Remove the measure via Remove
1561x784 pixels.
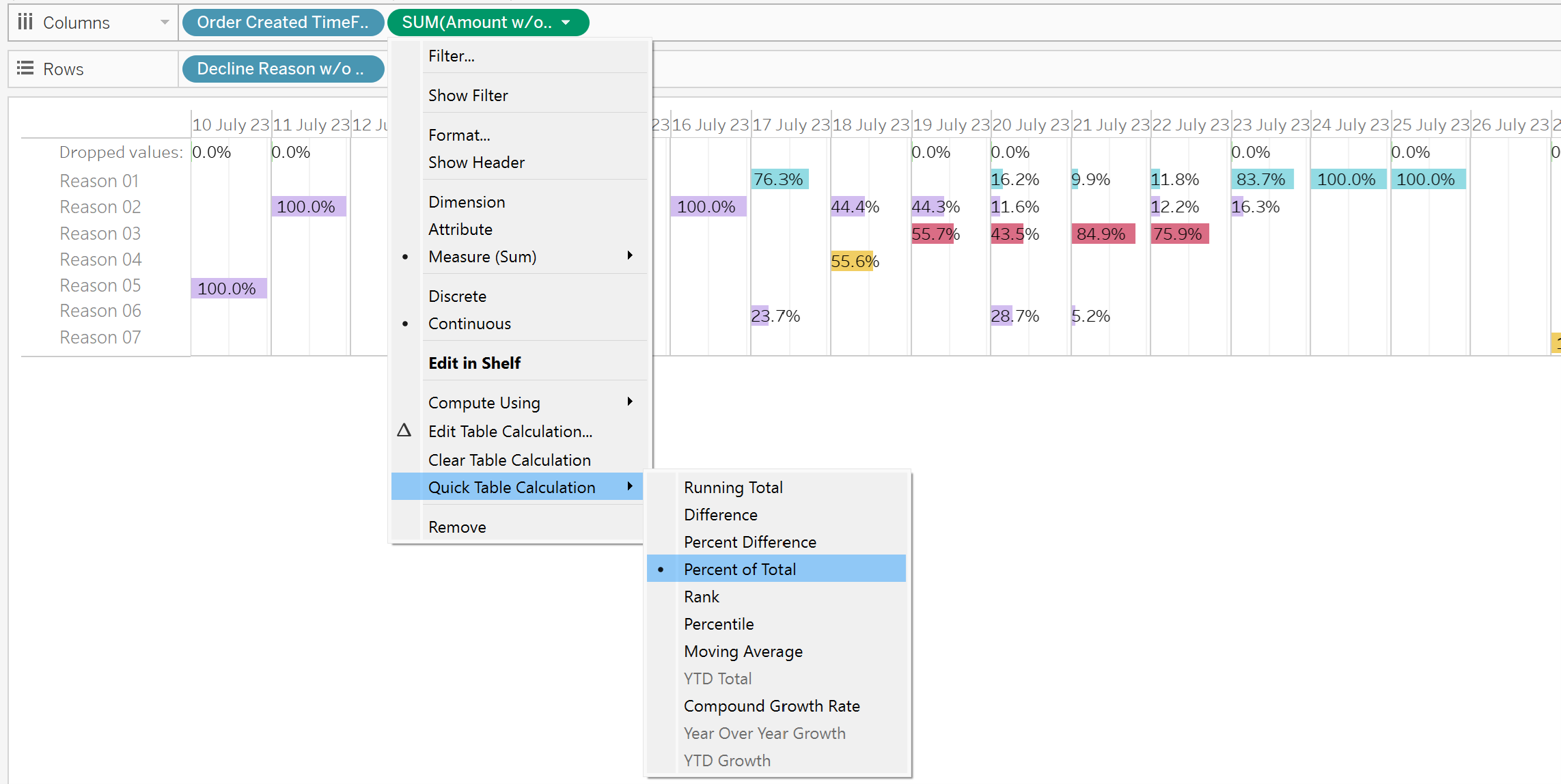(x=457, y=527)
